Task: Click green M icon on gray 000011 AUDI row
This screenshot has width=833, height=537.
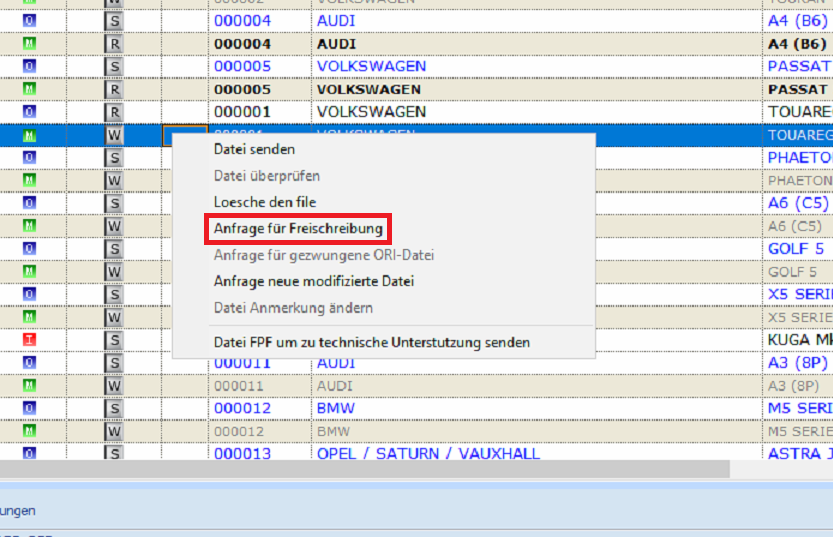Action: pos(29,385)
